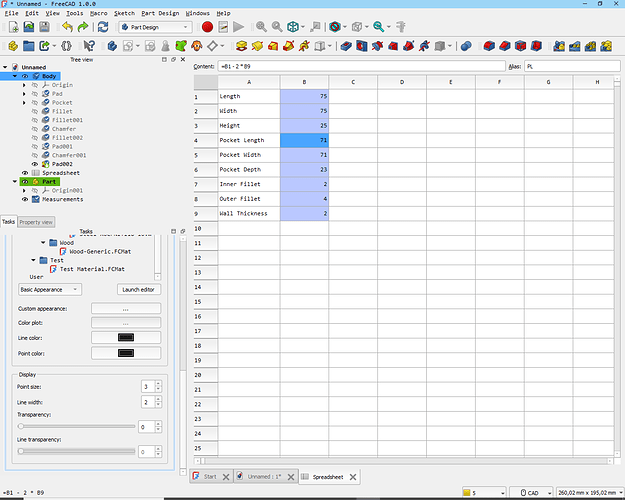
Task: Toggle visibility of Pad002
Action: click(35, 164)
